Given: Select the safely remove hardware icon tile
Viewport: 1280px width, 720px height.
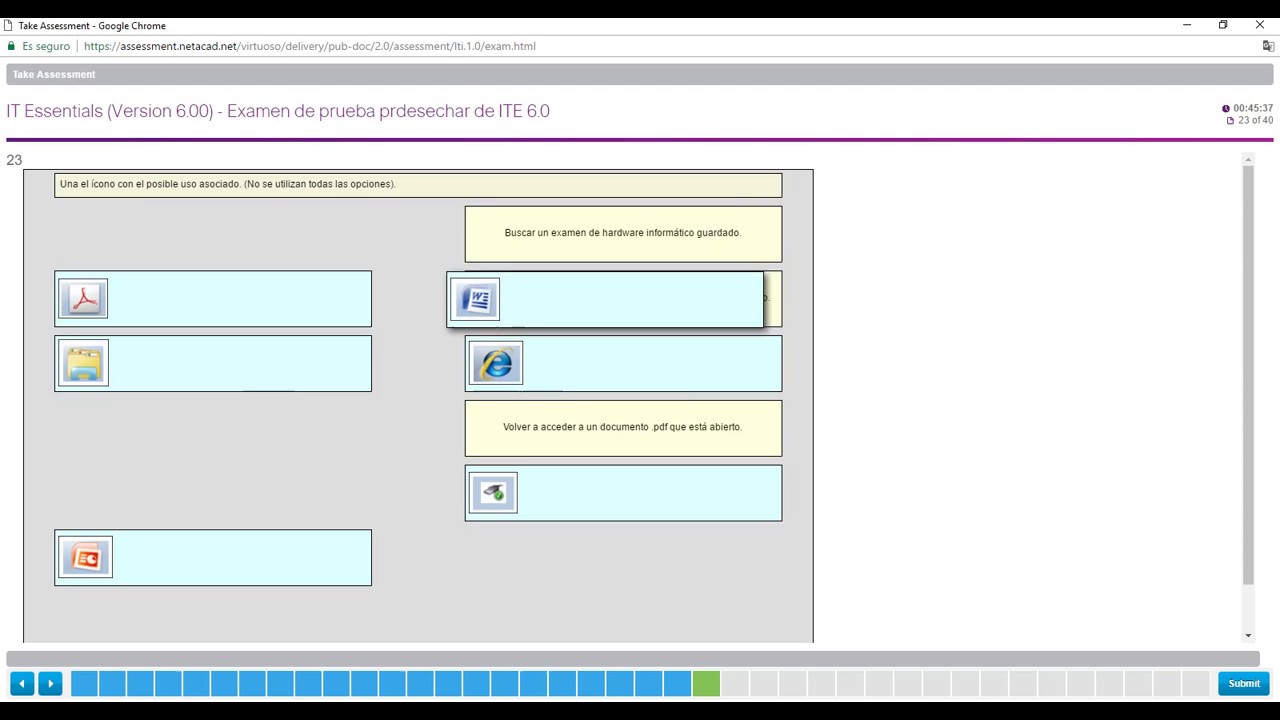Looking at the screenshot, I should 623,493.
